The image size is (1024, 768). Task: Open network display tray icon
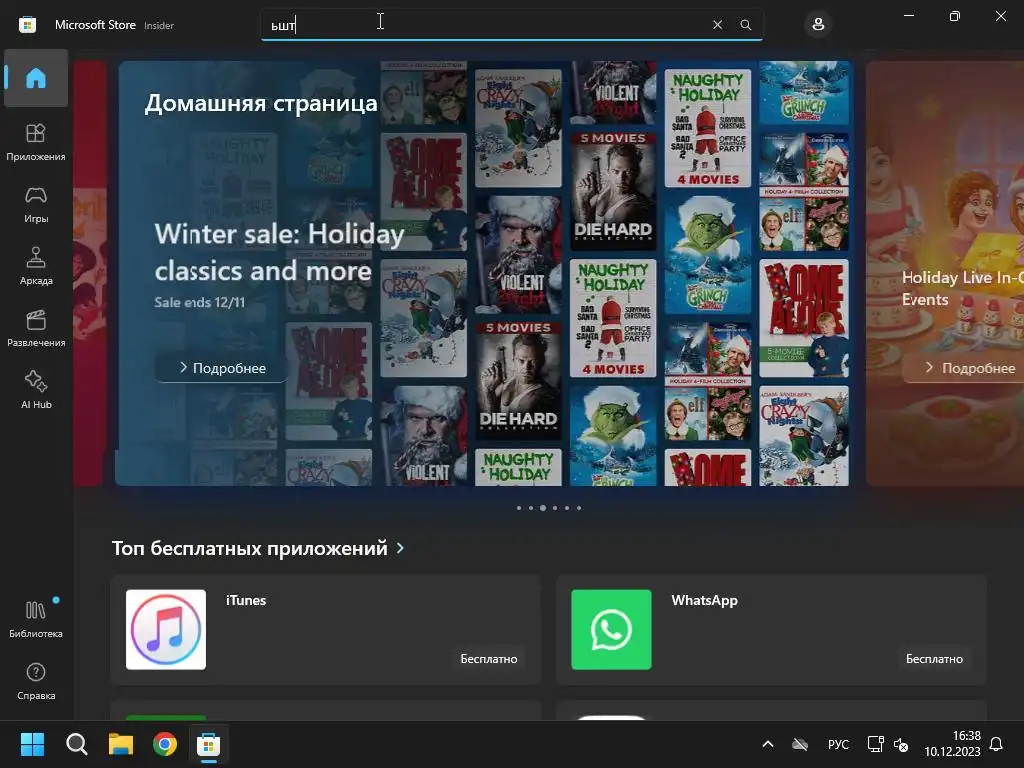pyautogui.click(x=875, y=744)
